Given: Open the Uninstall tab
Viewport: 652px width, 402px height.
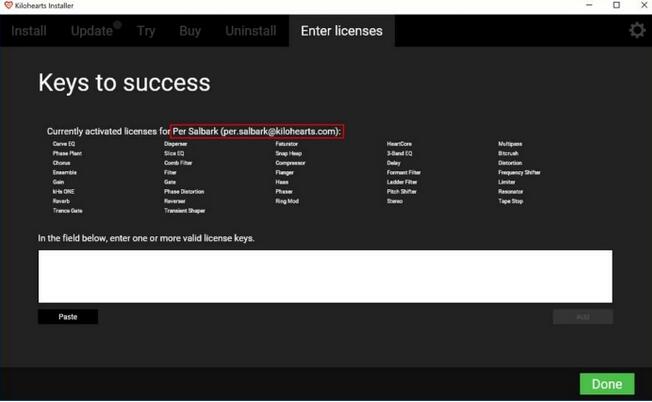Looking at the screenshot, I should click(x=251, y=31).
